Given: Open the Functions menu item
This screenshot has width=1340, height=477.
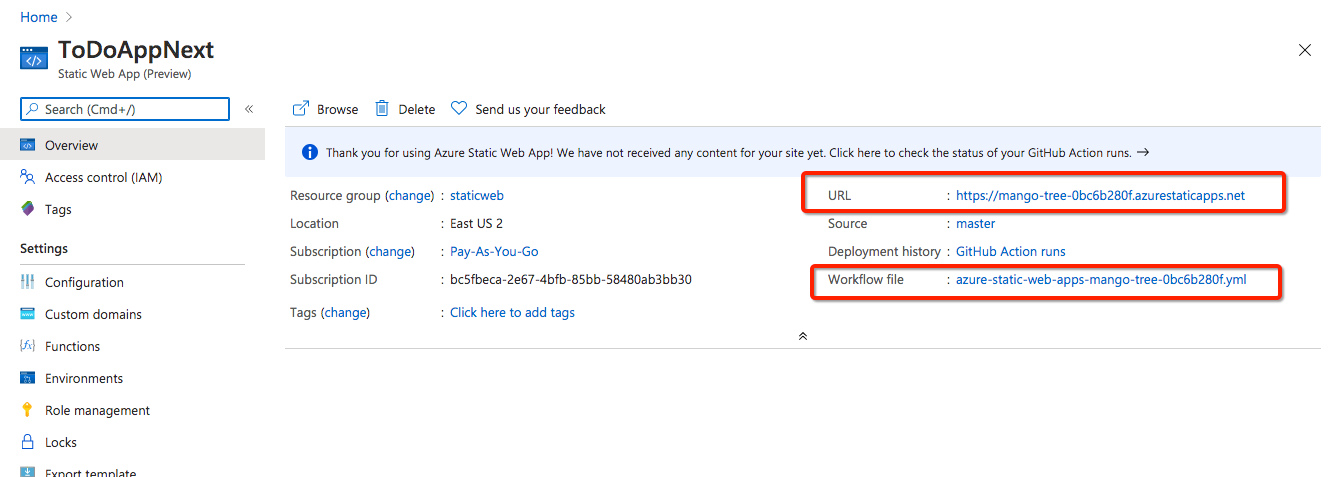Looking at the screenshot, I should [x=72, y=346].
